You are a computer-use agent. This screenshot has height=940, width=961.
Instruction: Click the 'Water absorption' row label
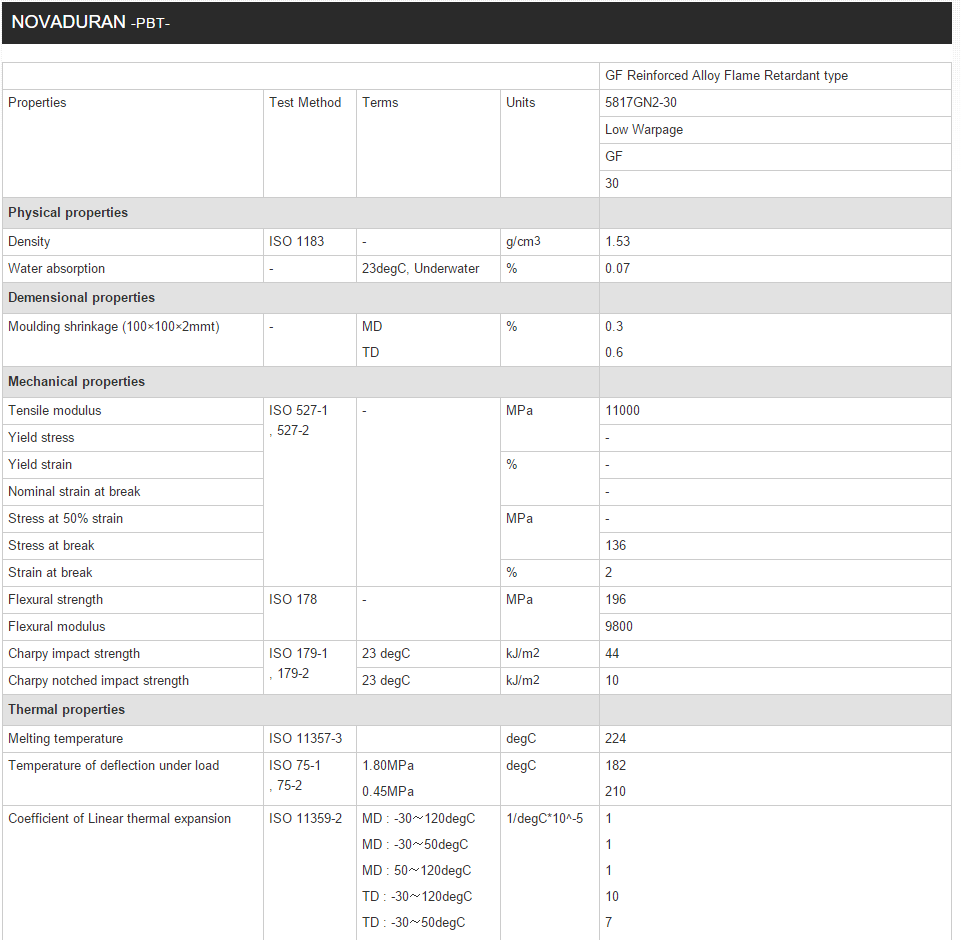pos(56,268)
